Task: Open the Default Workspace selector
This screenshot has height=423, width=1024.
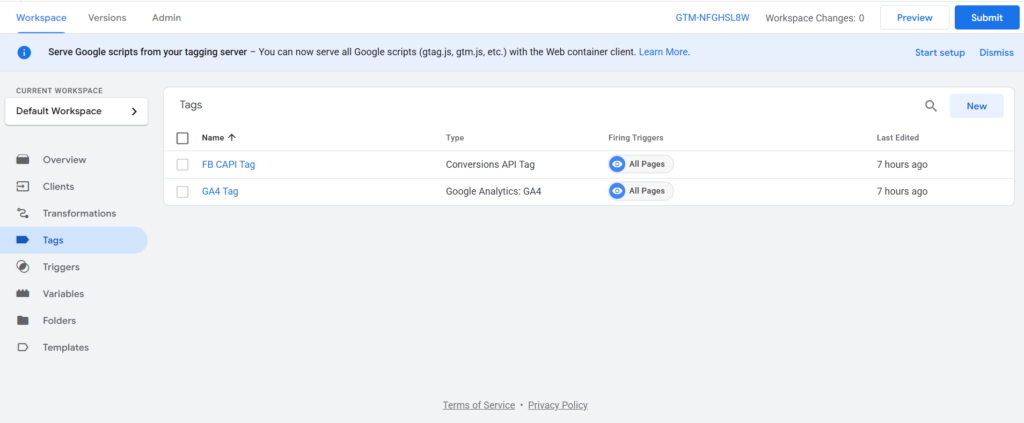Action: click(76, 112)
